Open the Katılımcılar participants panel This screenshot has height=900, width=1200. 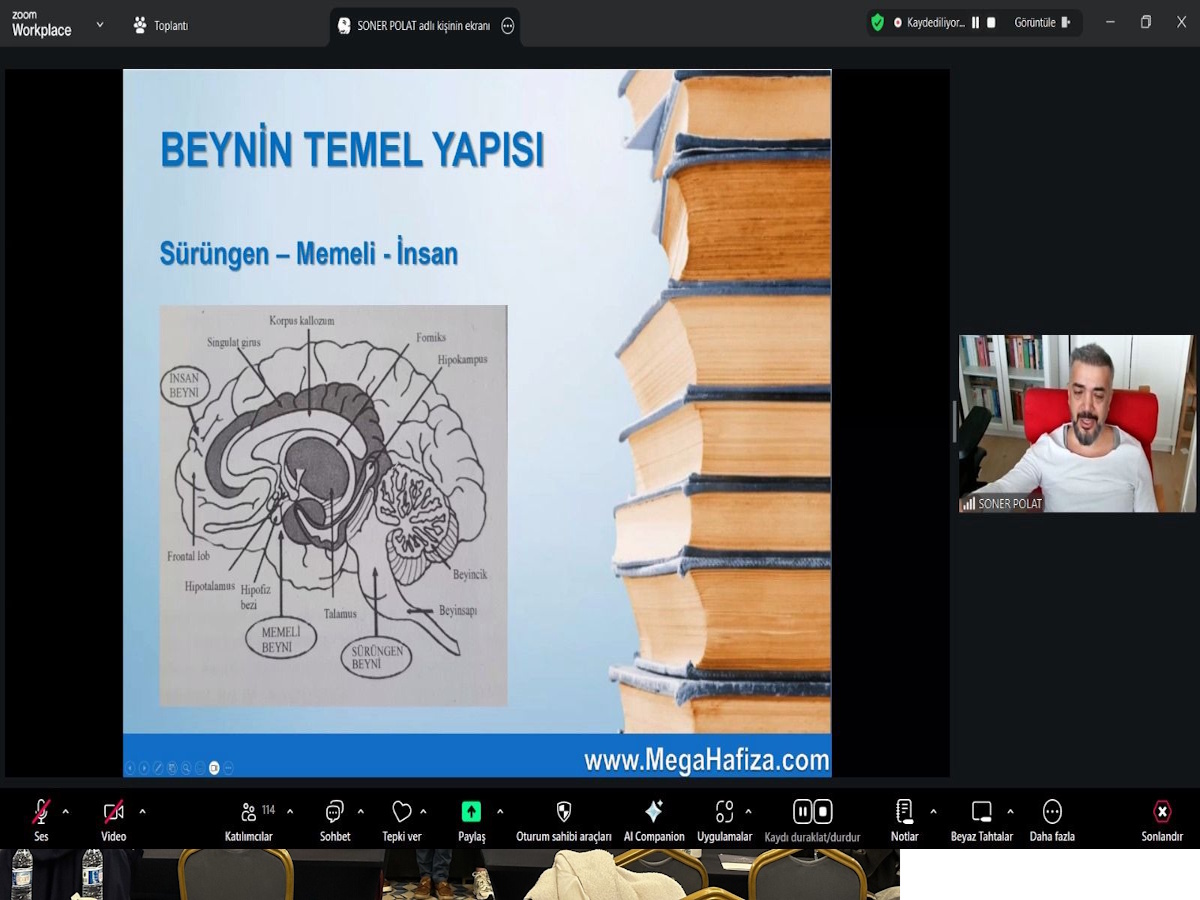click(x=248, y=812)
